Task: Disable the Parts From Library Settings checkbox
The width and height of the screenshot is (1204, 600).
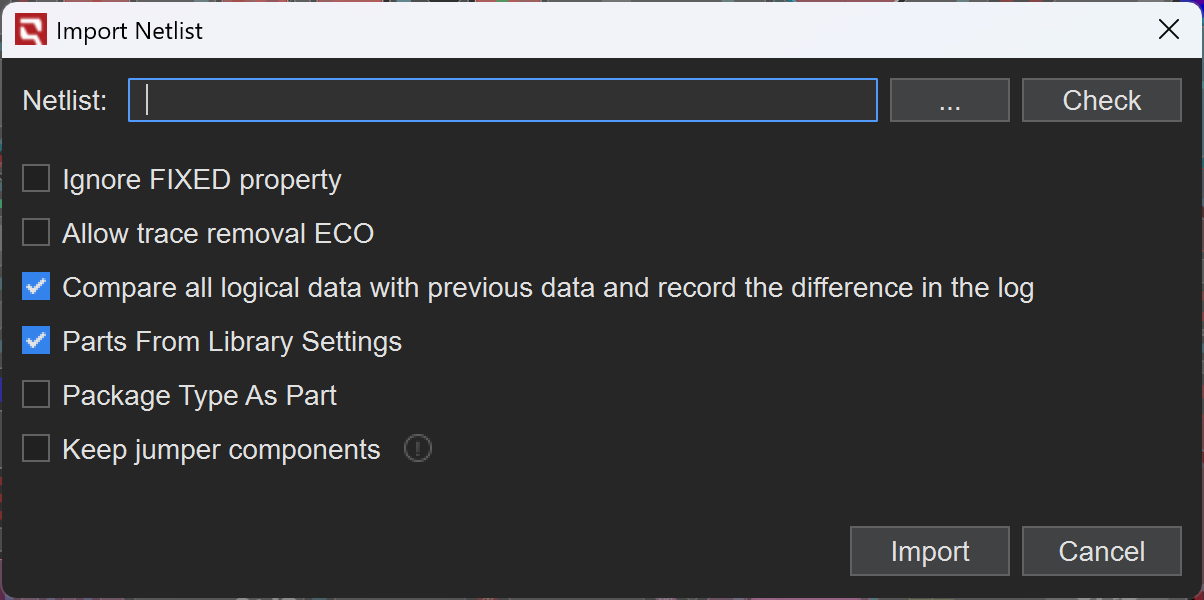Action: [36, 341]
